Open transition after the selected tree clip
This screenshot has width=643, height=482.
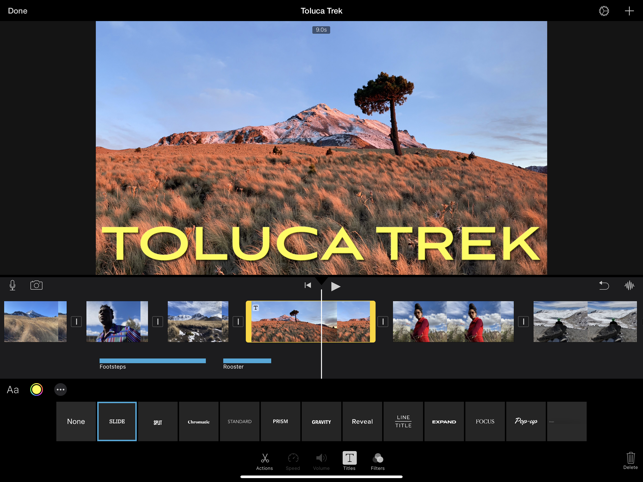[x=383, y=322]
